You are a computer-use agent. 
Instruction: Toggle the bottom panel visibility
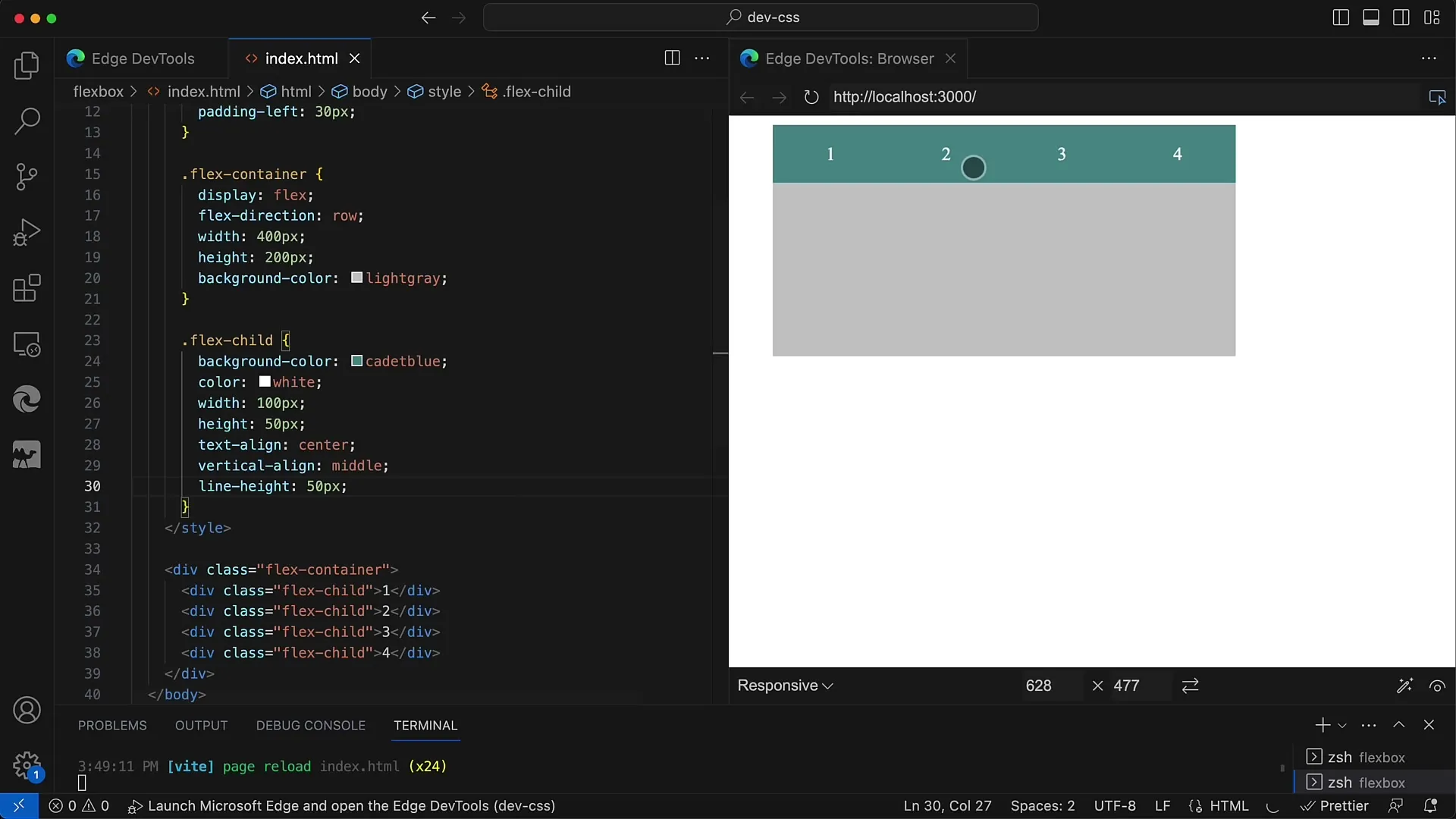point(1371,17)
